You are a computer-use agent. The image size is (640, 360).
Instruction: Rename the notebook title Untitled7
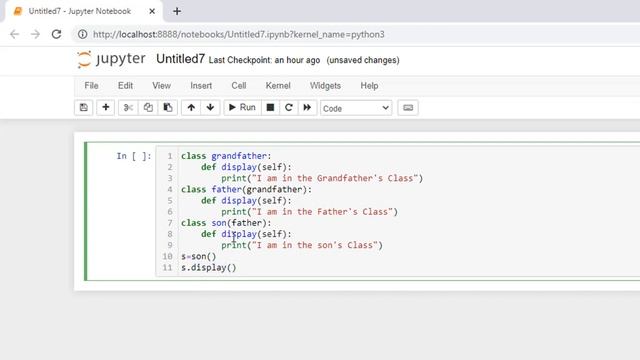click(180, 59)
